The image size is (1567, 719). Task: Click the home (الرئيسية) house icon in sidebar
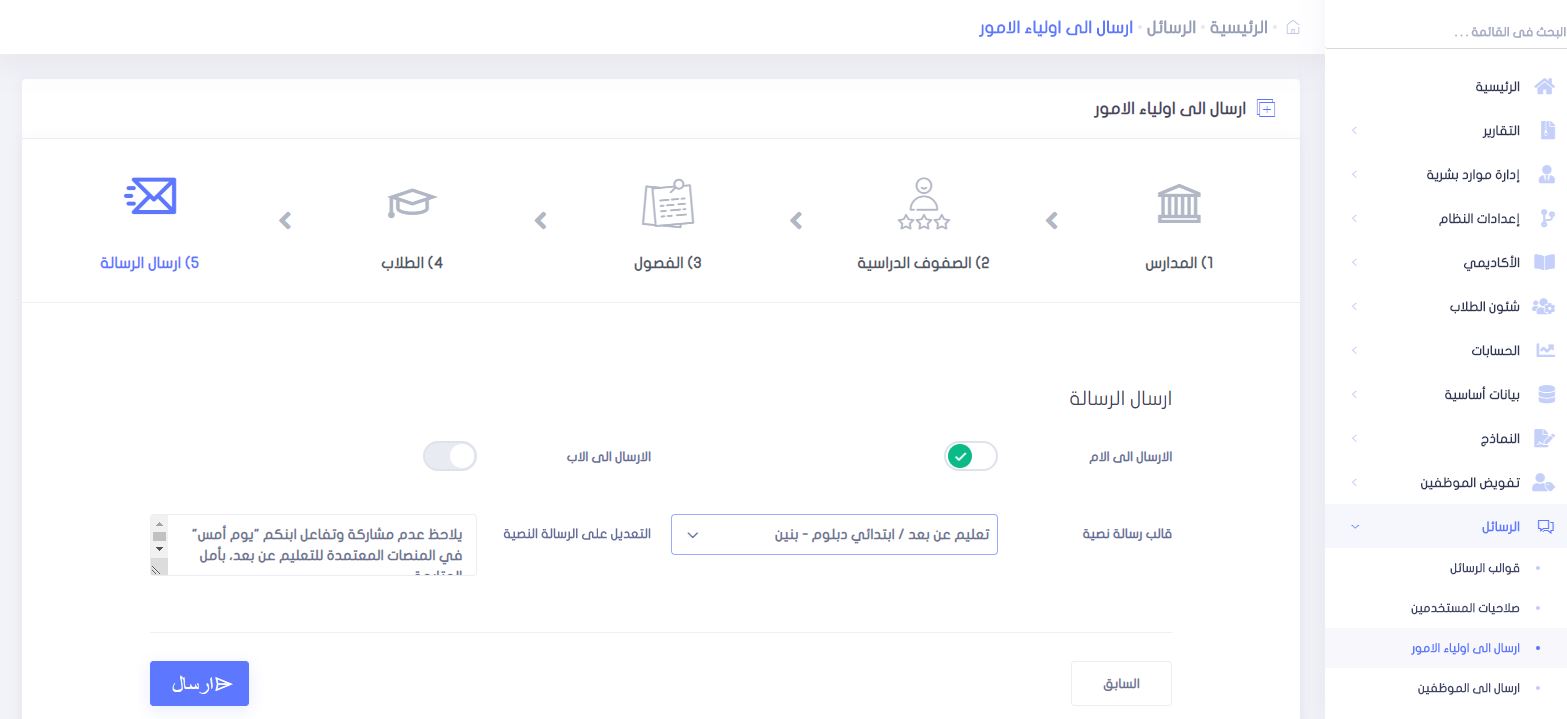click(1545, 86)
